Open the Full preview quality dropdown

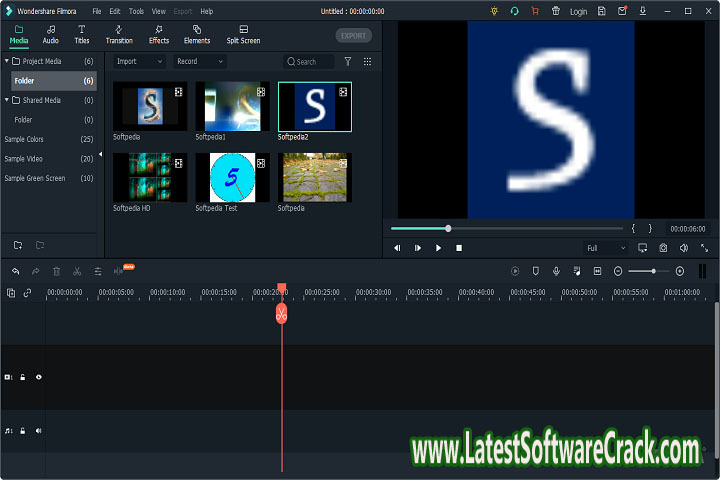tap(605, 248)
